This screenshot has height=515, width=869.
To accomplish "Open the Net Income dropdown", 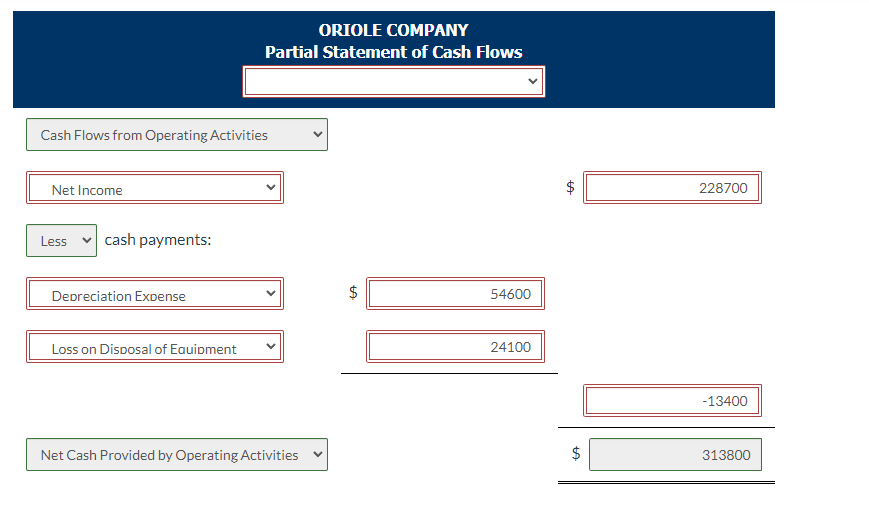I will [x=154, y=188].
